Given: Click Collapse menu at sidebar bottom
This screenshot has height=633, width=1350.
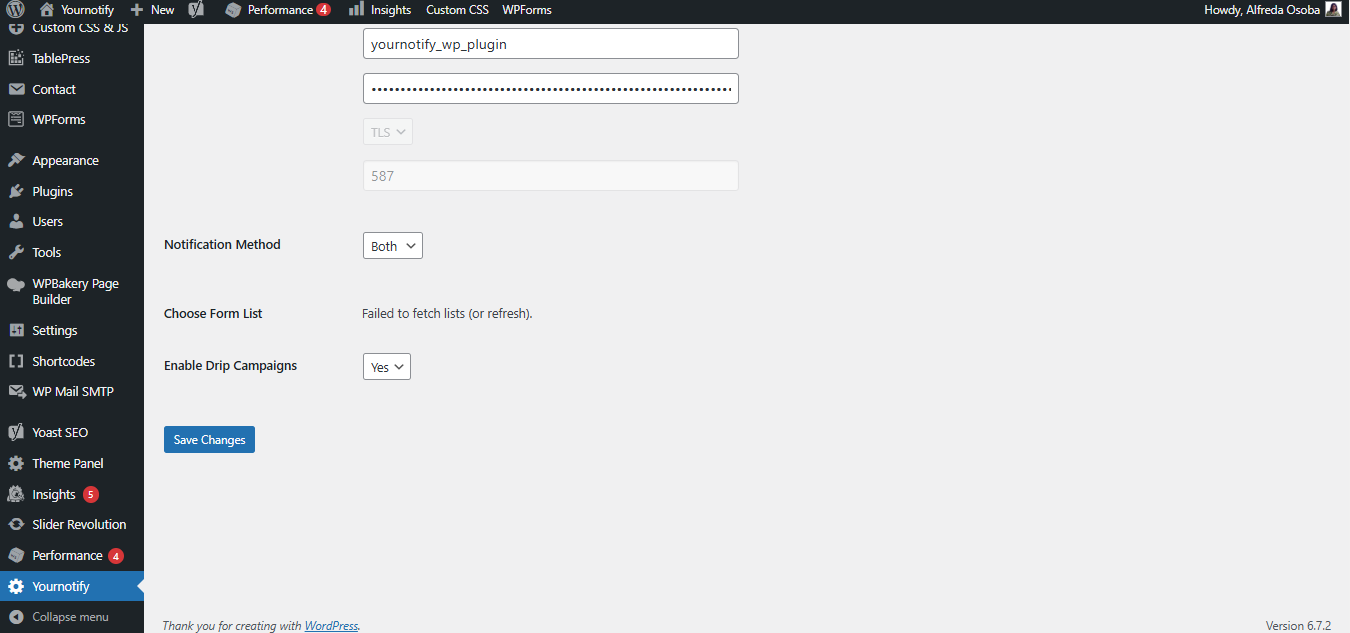Looking at the screenshot, I should 70,617.
